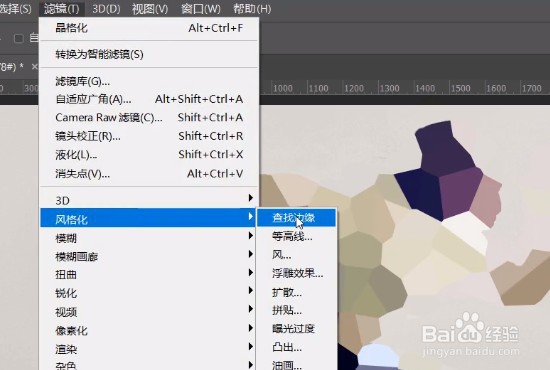The height and width of the screenshot is (370, 550).
Task: Expand the 杂色 submenu
Action: 149,365
